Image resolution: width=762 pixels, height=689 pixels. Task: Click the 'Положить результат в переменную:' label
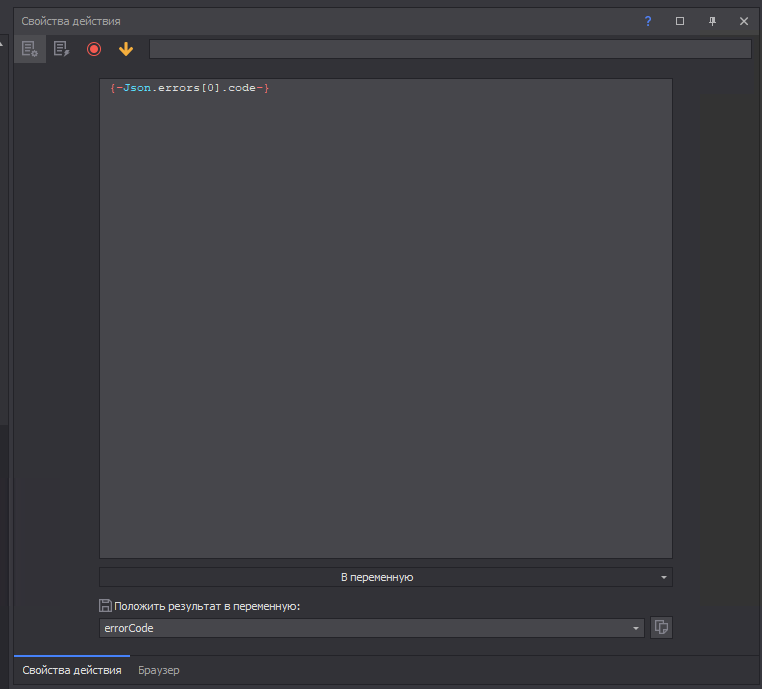[x=207, y=606]
